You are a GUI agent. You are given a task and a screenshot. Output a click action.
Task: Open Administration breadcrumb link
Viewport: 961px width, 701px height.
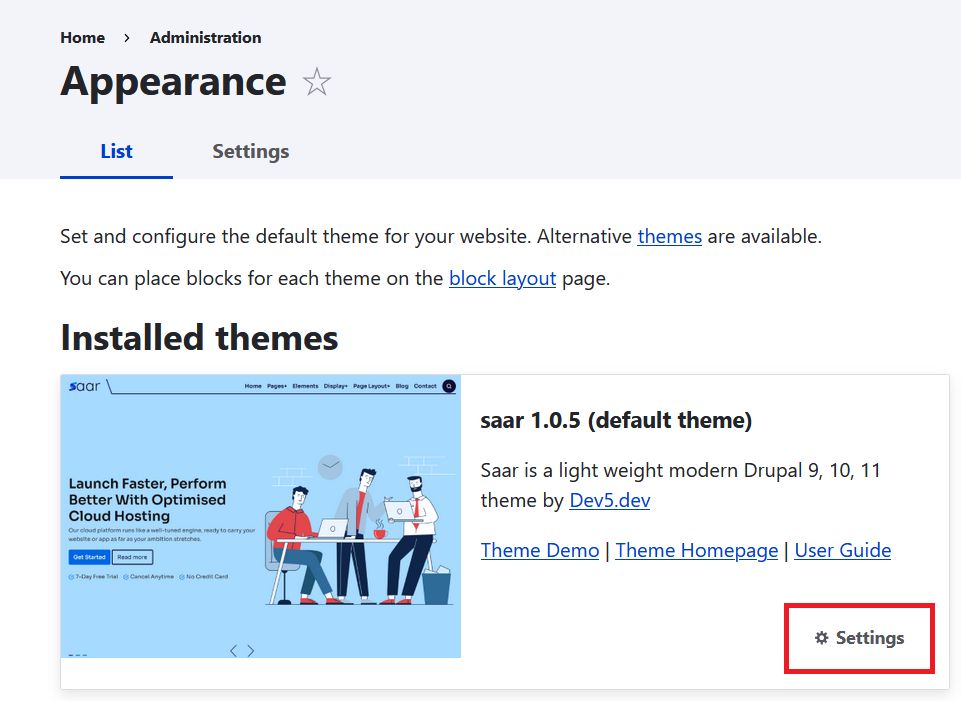(x=205, y=38)
